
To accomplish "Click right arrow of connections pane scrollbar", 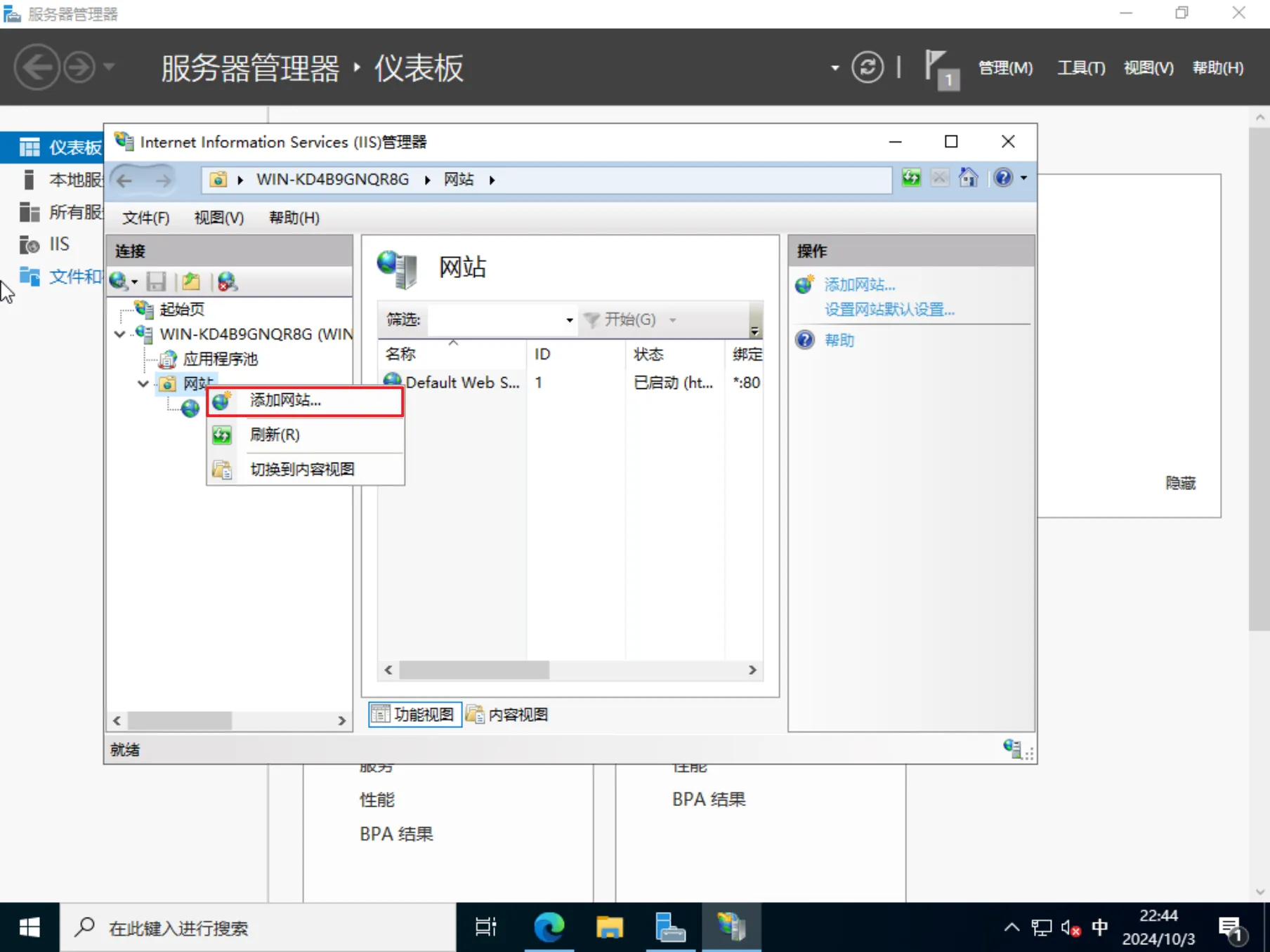I will 341,721.
